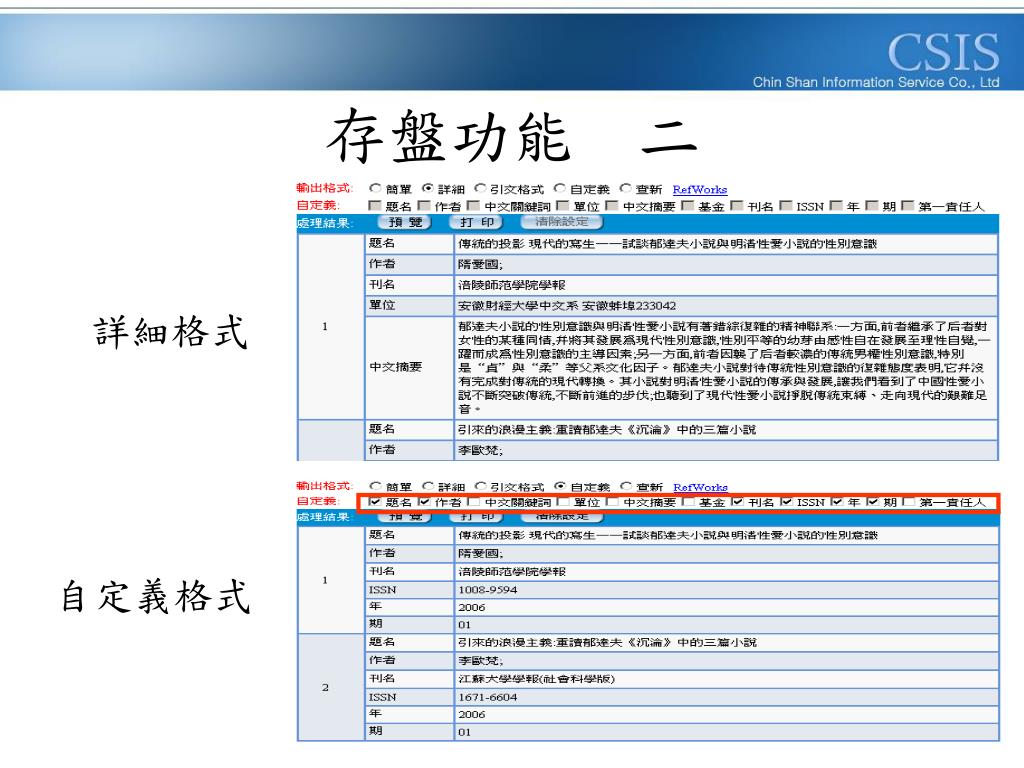The height and width of the screenshot is (768, 1024).
Task: Click year 2006 under ISSN 1008-9594
Action: click(472, 607)
